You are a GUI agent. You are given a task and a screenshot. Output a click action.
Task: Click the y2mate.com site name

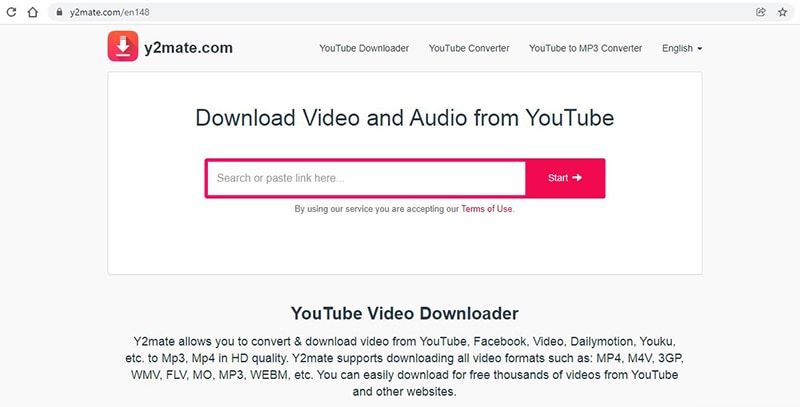coord(188,48)
